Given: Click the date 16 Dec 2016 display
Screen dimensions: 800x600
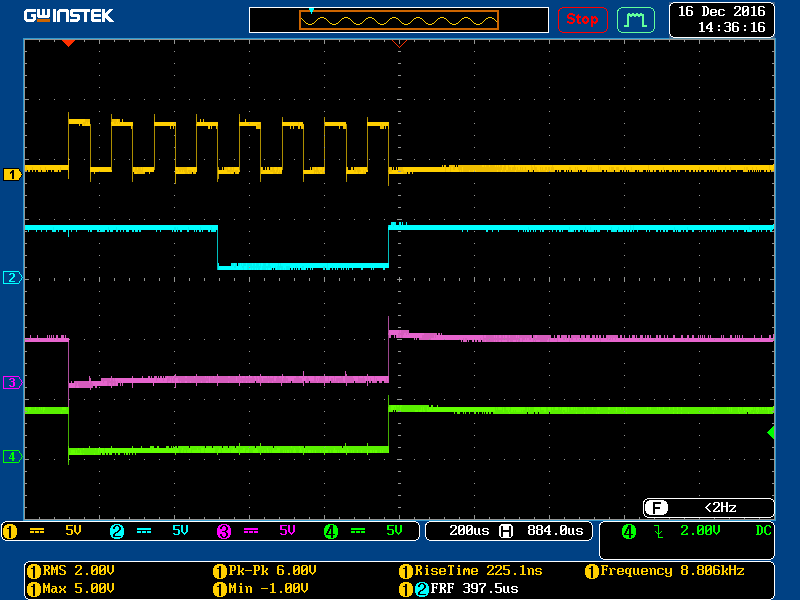Looking at the screenshot, I should coord(721,11).
